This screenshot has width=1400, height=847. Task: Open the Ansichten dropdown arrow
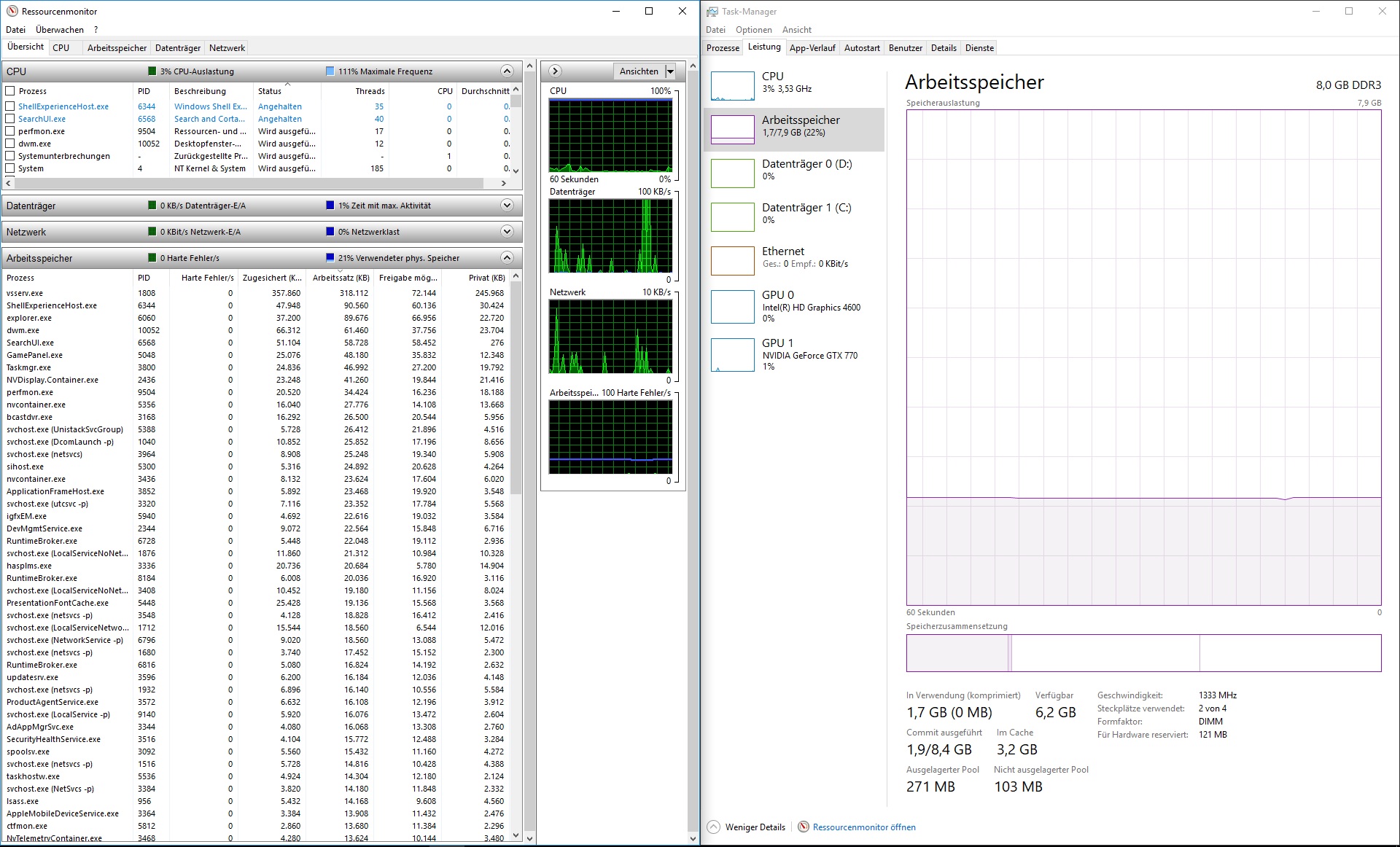670,71
